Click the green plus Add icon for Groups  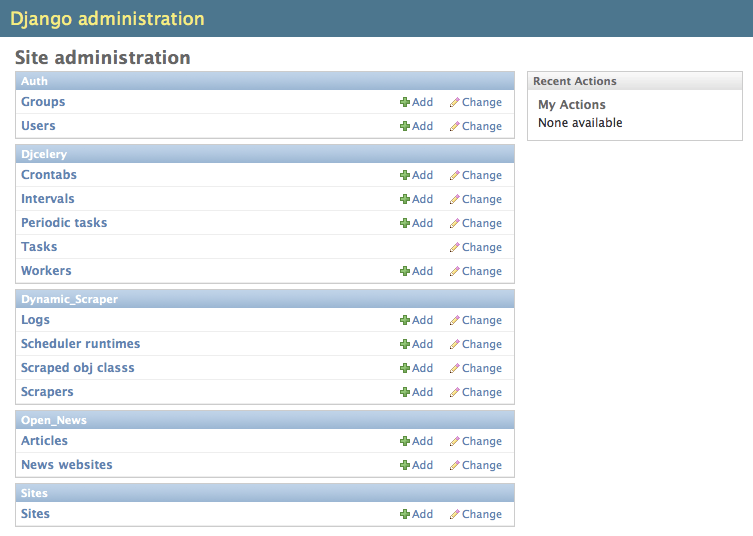pos(405,102)
